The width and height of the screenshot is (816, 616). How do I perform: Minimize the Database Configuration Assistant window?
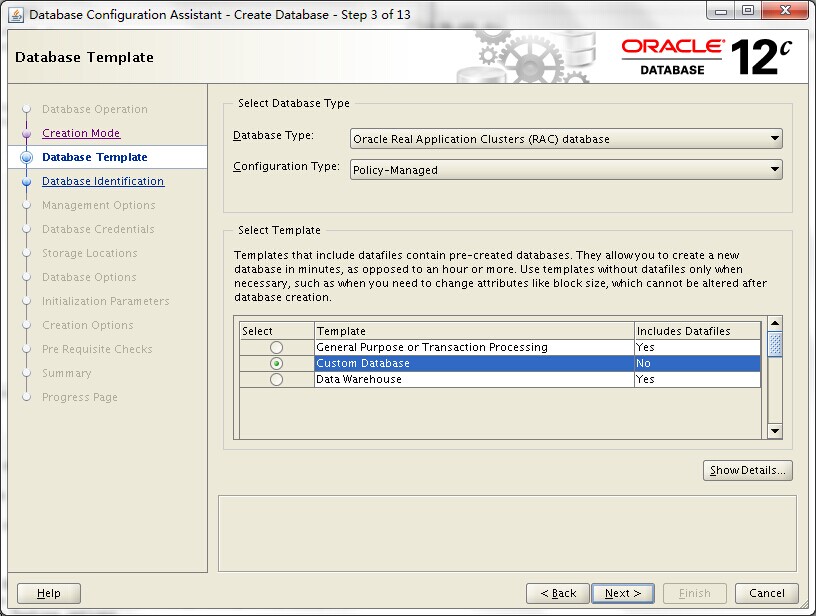tap(721, 11)
